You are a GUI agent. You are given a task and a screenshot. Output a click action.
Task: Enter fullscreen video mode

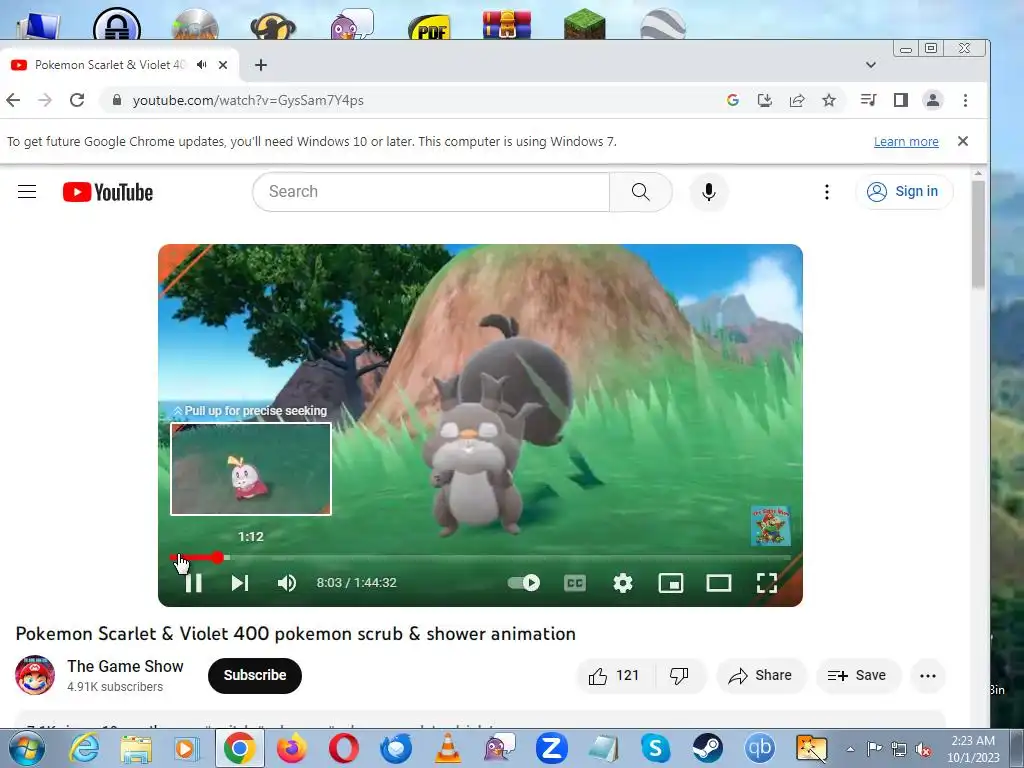point(767,583)
